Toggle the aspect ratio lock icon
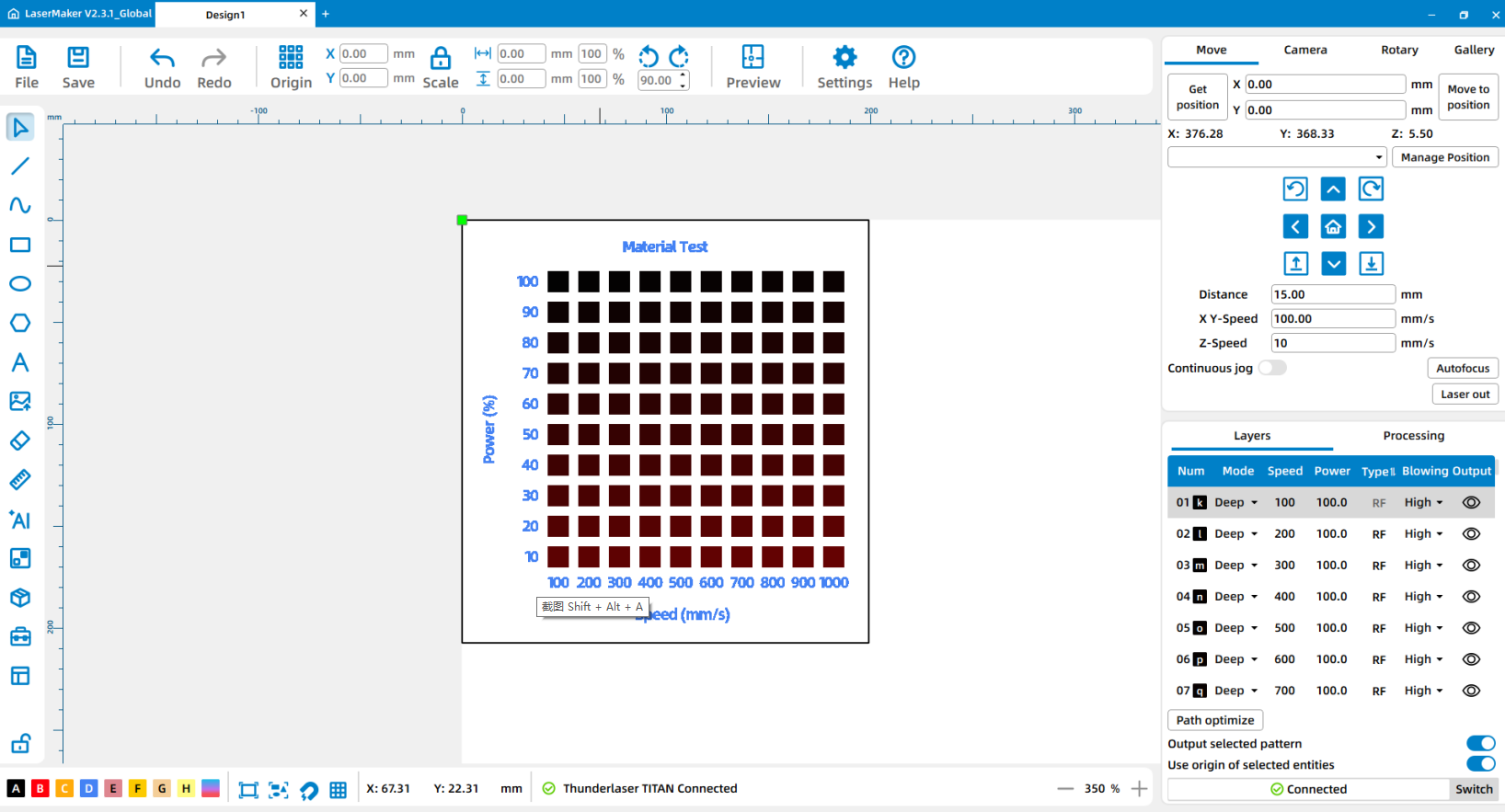Screen dimensions: 1505x812 (x=441, y=59)
